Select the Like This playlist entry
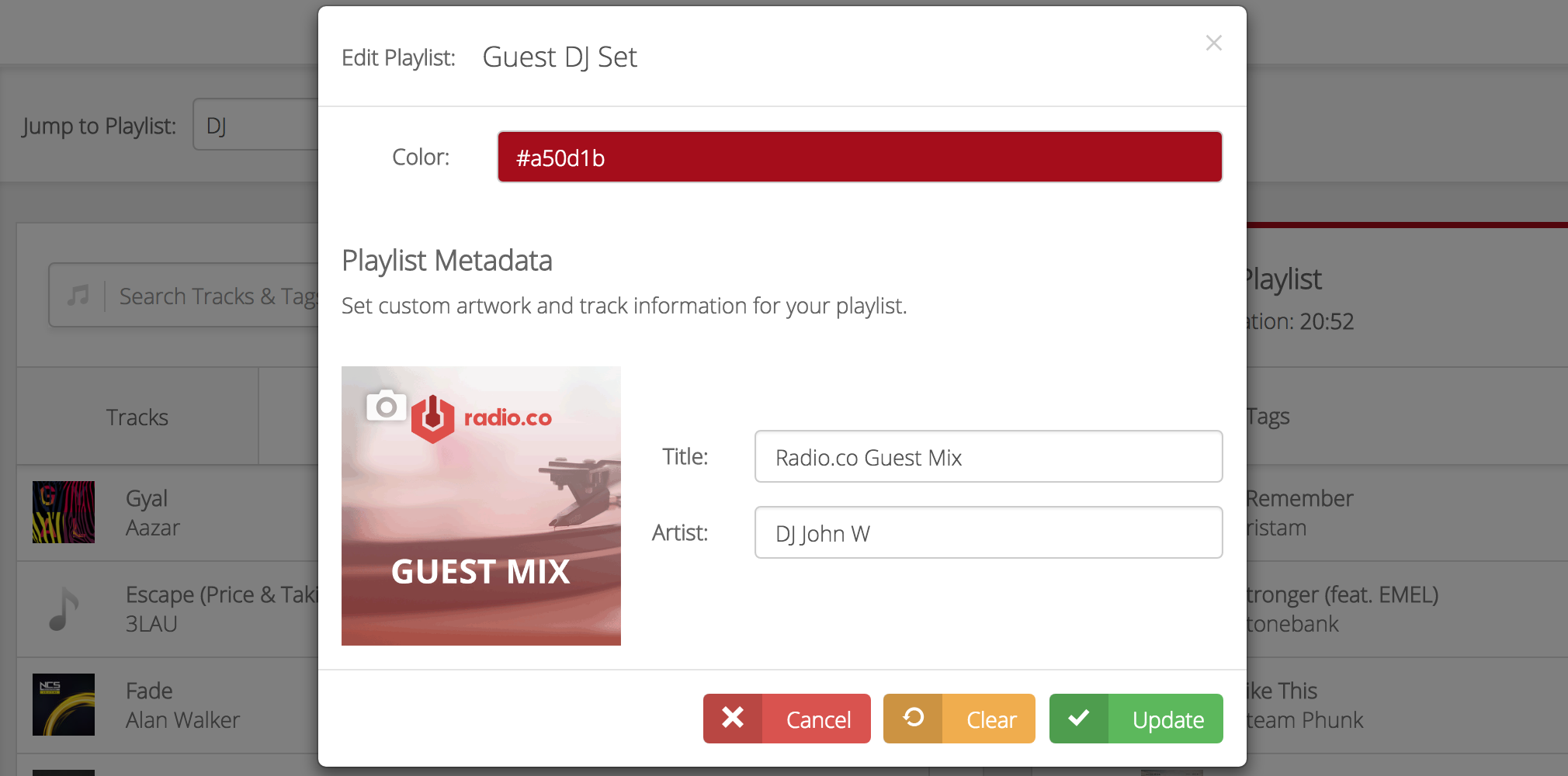This screenshot has height=776, width=1568. [1407, 705]
